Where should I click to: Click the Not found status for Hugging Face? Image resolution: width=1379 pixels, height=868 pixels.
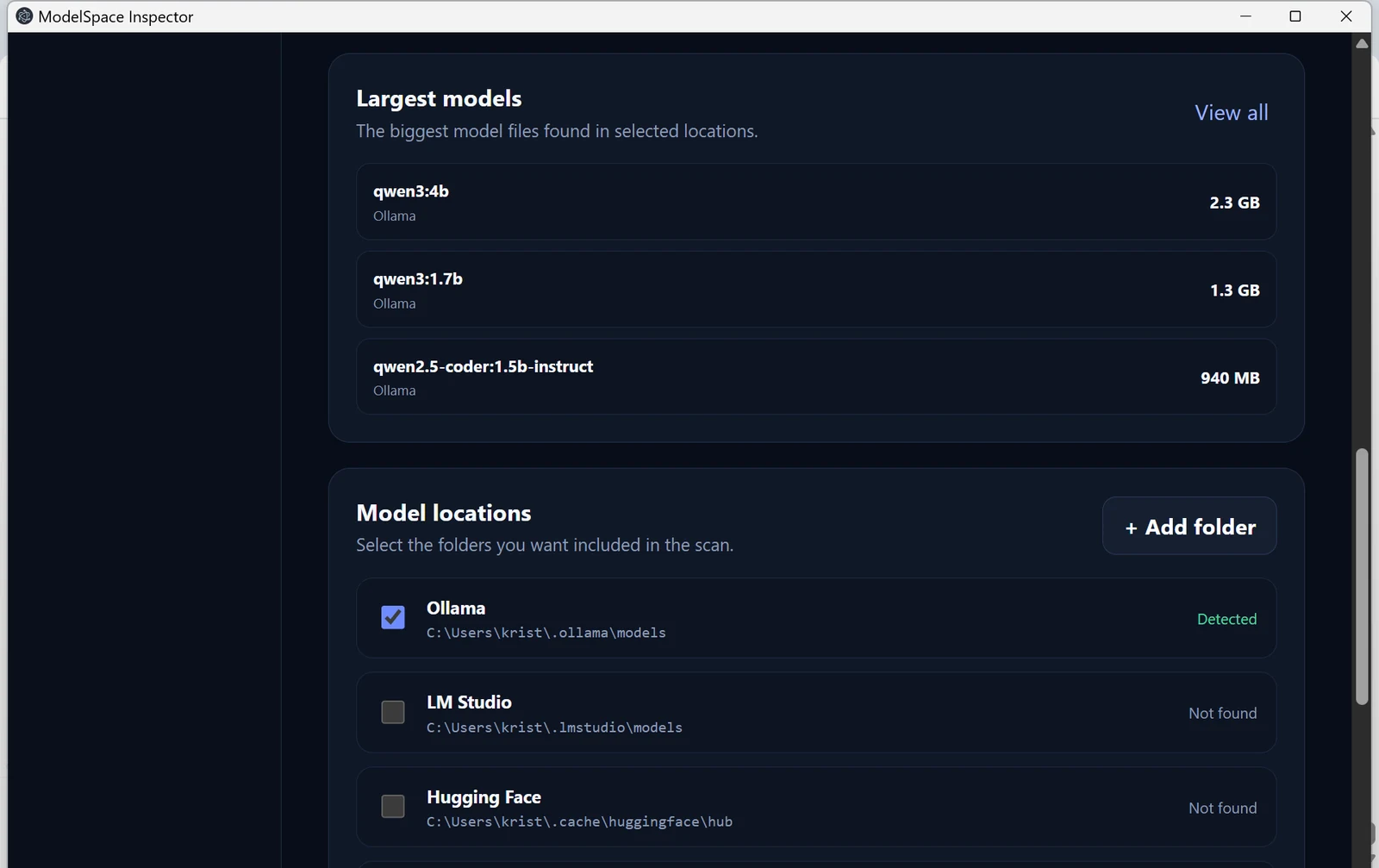[1222, 808]
